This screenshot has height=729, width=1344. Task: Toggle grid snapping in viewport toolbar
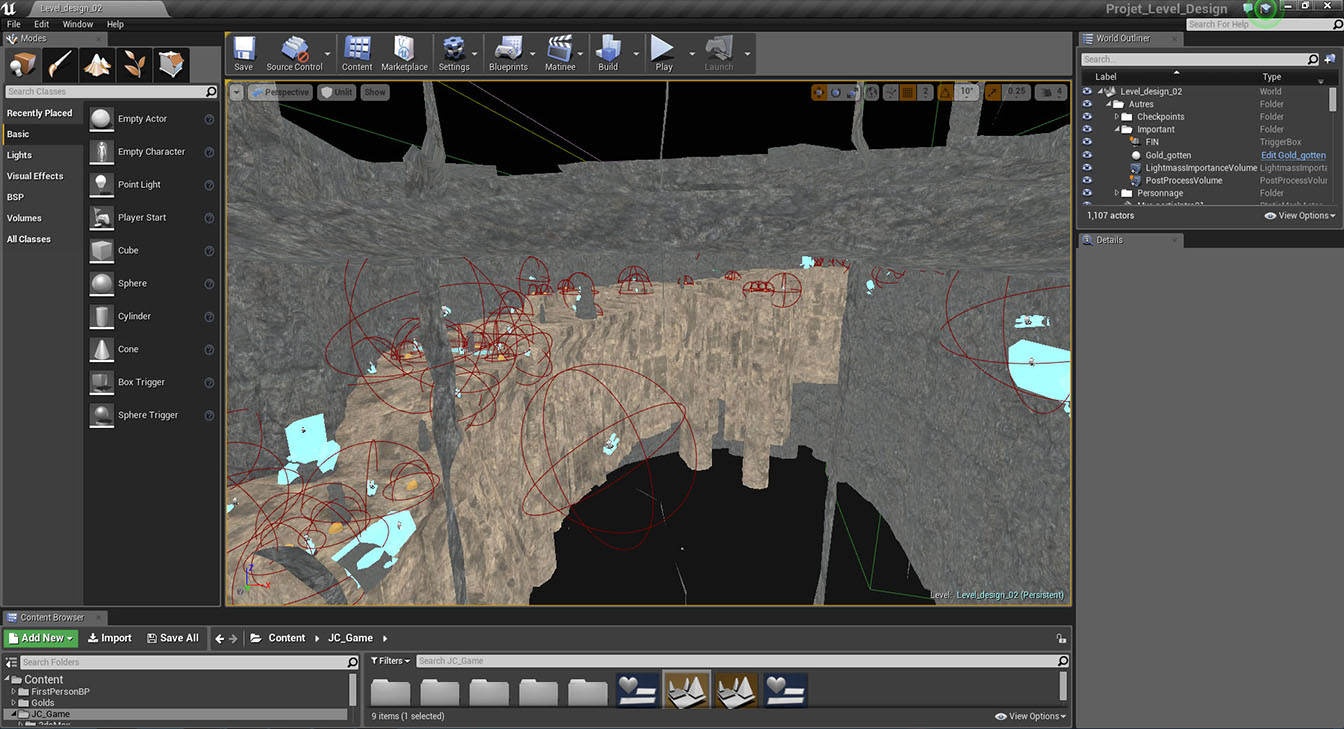click(x=908, y=92)
